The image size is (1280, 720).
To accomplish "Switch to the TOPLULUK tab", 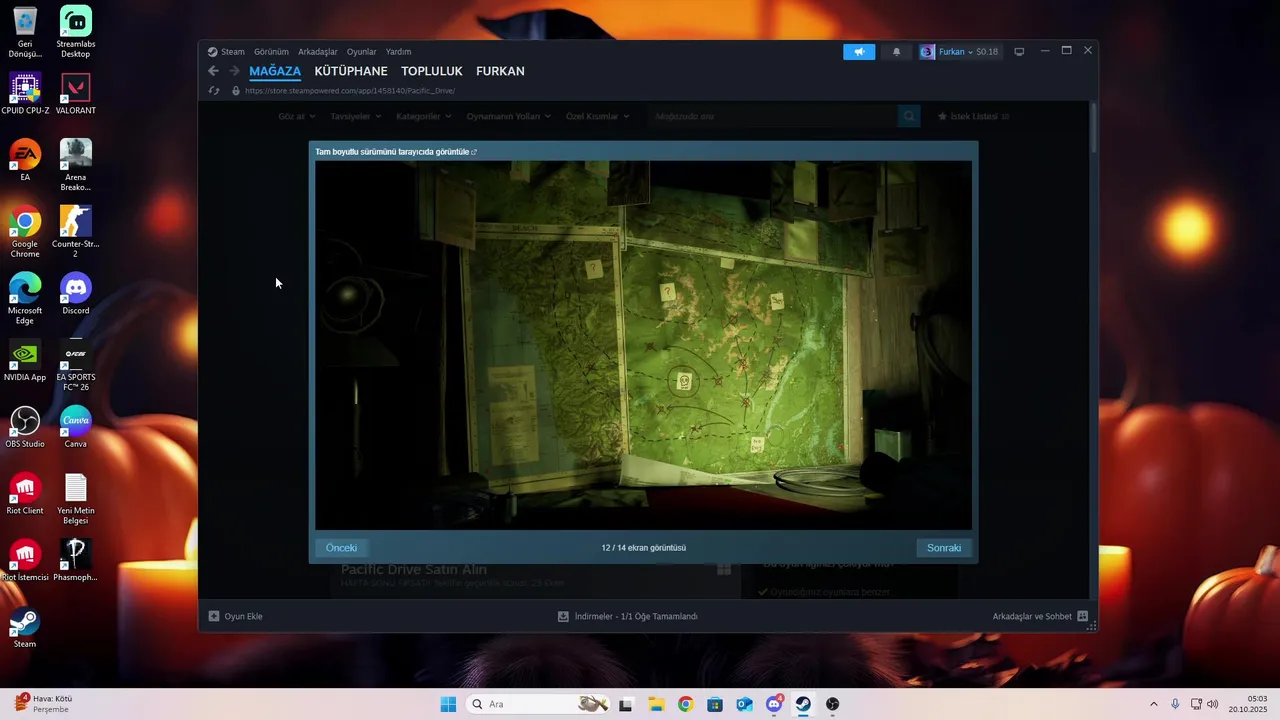I will tap(432, 71).
